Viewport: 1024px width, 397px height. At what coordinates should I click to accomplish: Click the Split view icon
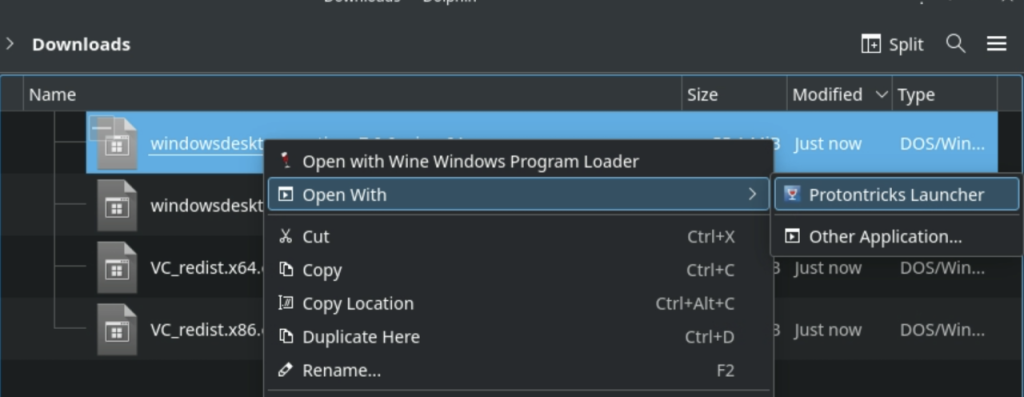pyautogui.click(x=871, y=44)
